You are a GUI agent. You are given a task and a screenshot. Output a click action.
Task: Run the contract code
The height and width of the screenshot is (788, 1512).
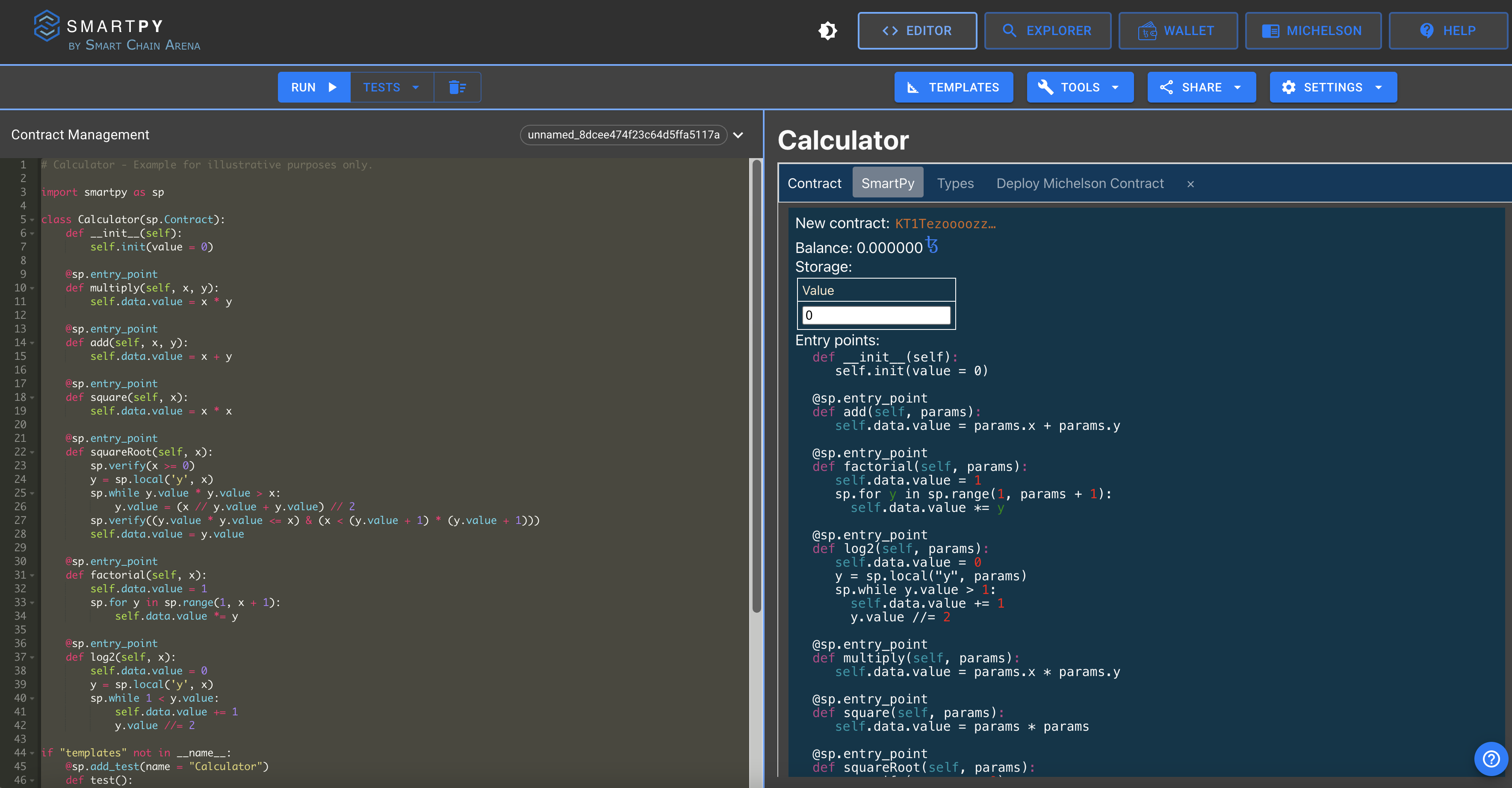point(314,88)
